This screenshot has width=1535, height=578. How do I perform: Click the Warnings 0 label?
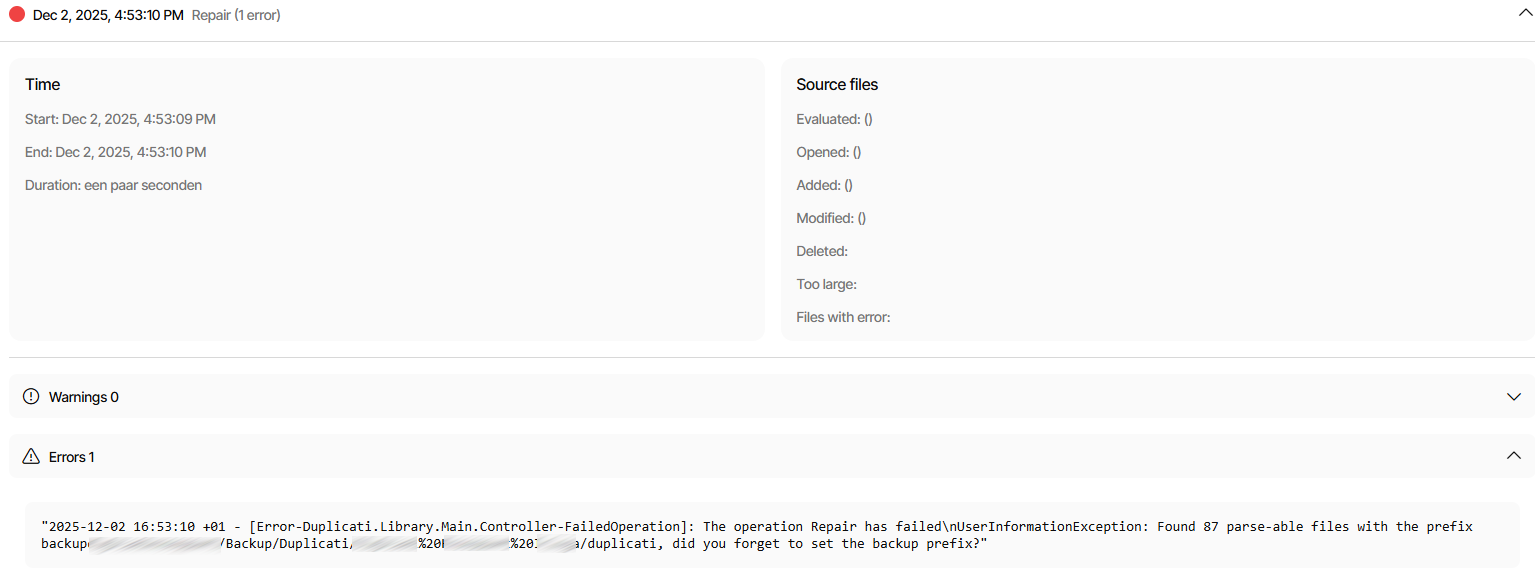84,397
